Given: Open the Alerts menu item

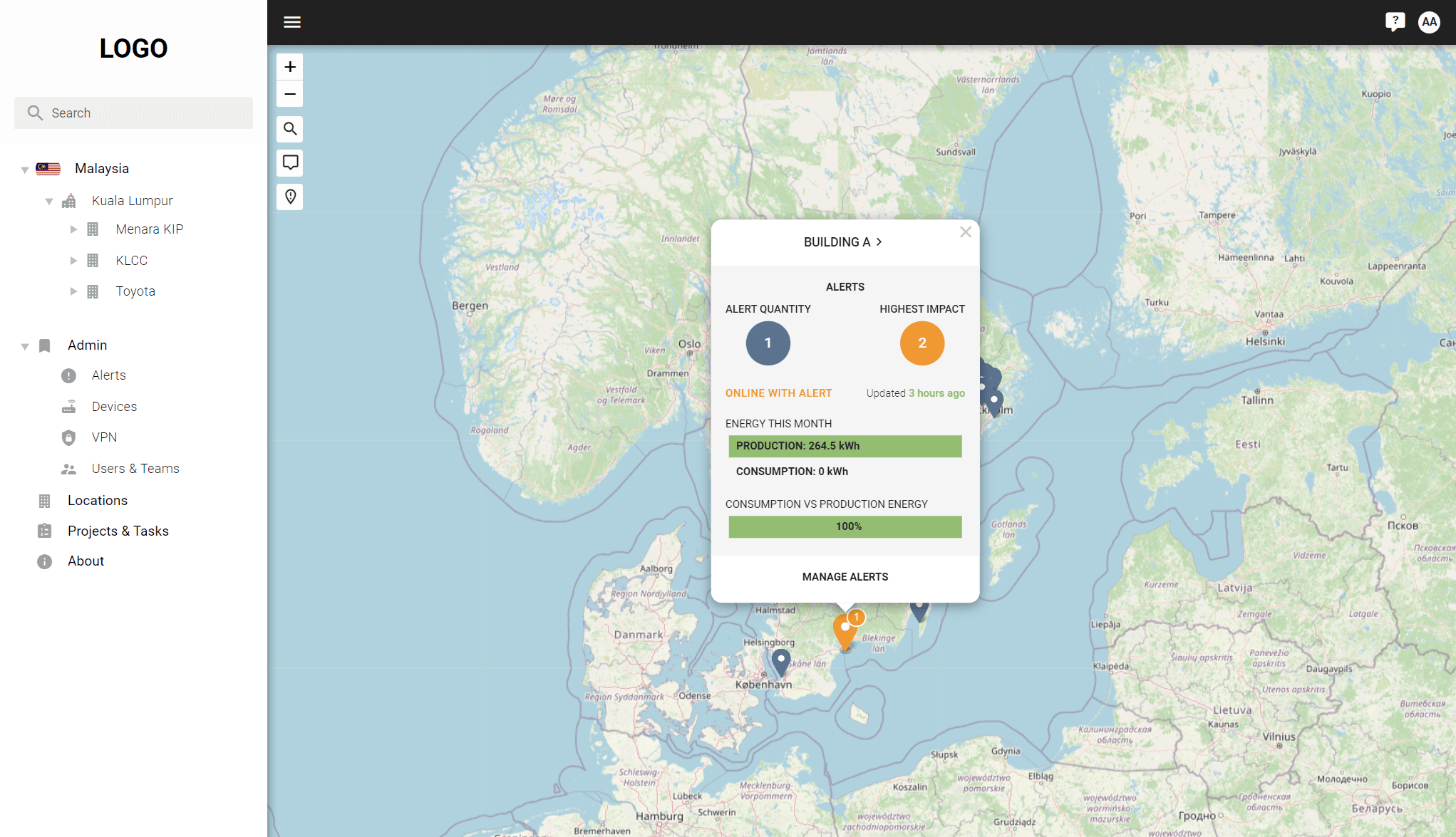Looking at the screenshot, I should pos(108,375).
